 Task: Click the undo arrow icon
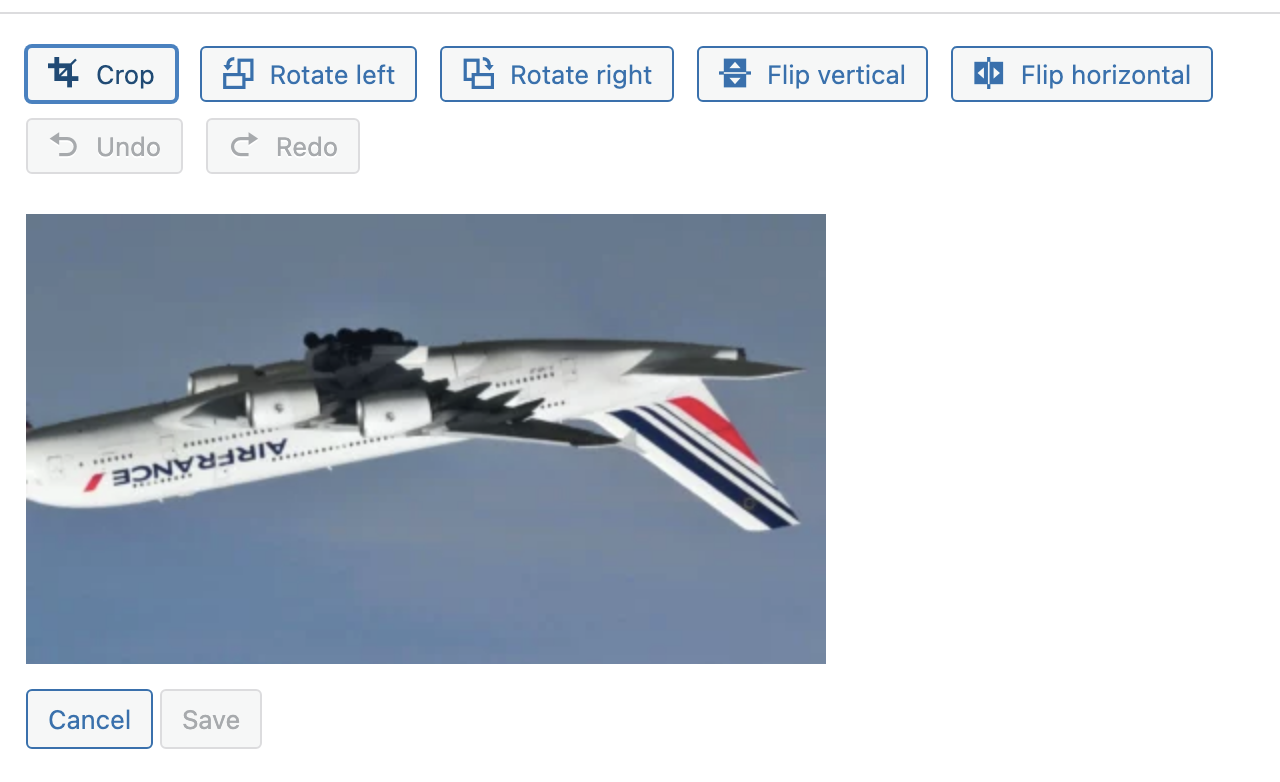(x=64, y=146)
